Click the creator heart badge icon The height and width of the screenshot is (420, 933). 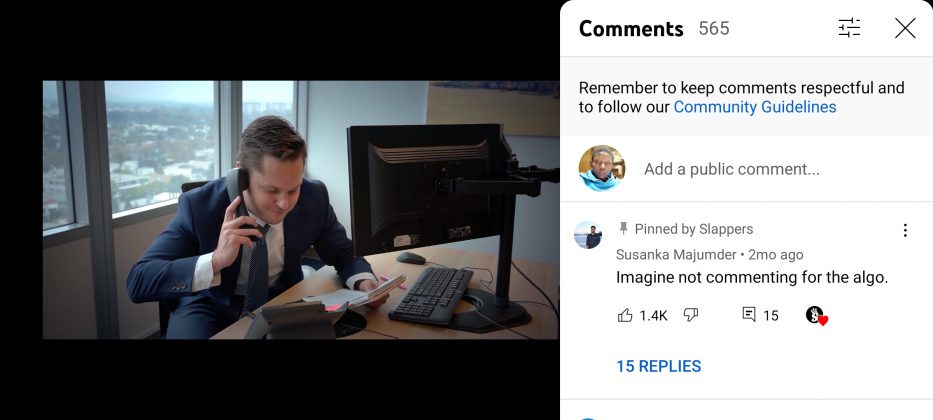pos(816,316)
